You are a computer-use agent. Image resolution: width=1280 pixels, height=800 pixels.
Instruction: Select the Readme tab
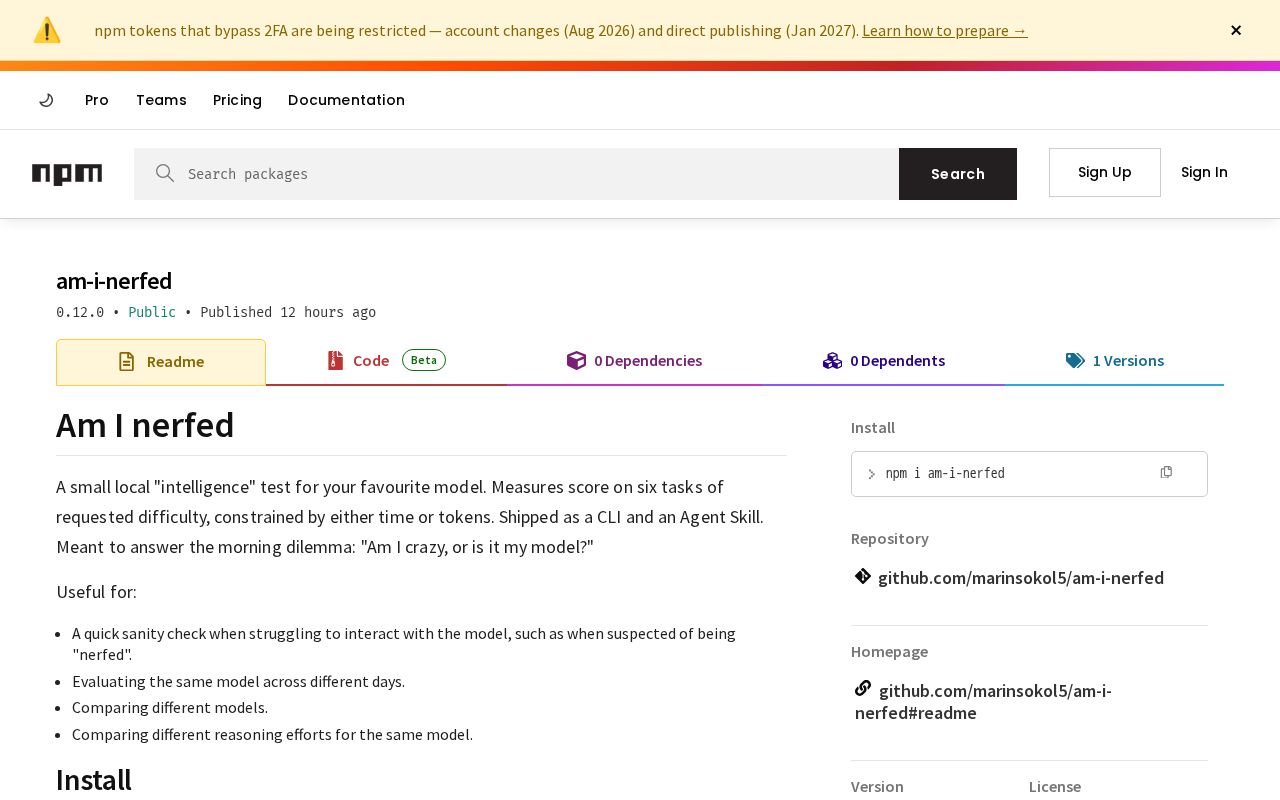click(x=161, y=362)
